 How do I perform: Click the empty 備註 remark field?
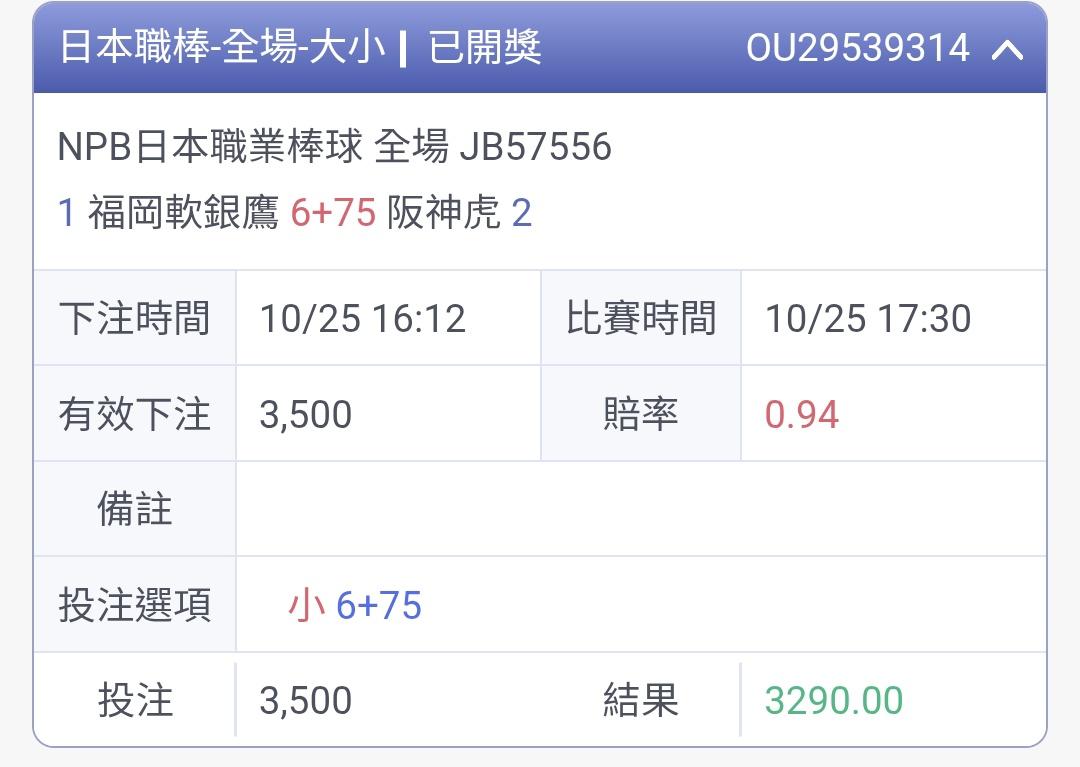tap(640, 509)
